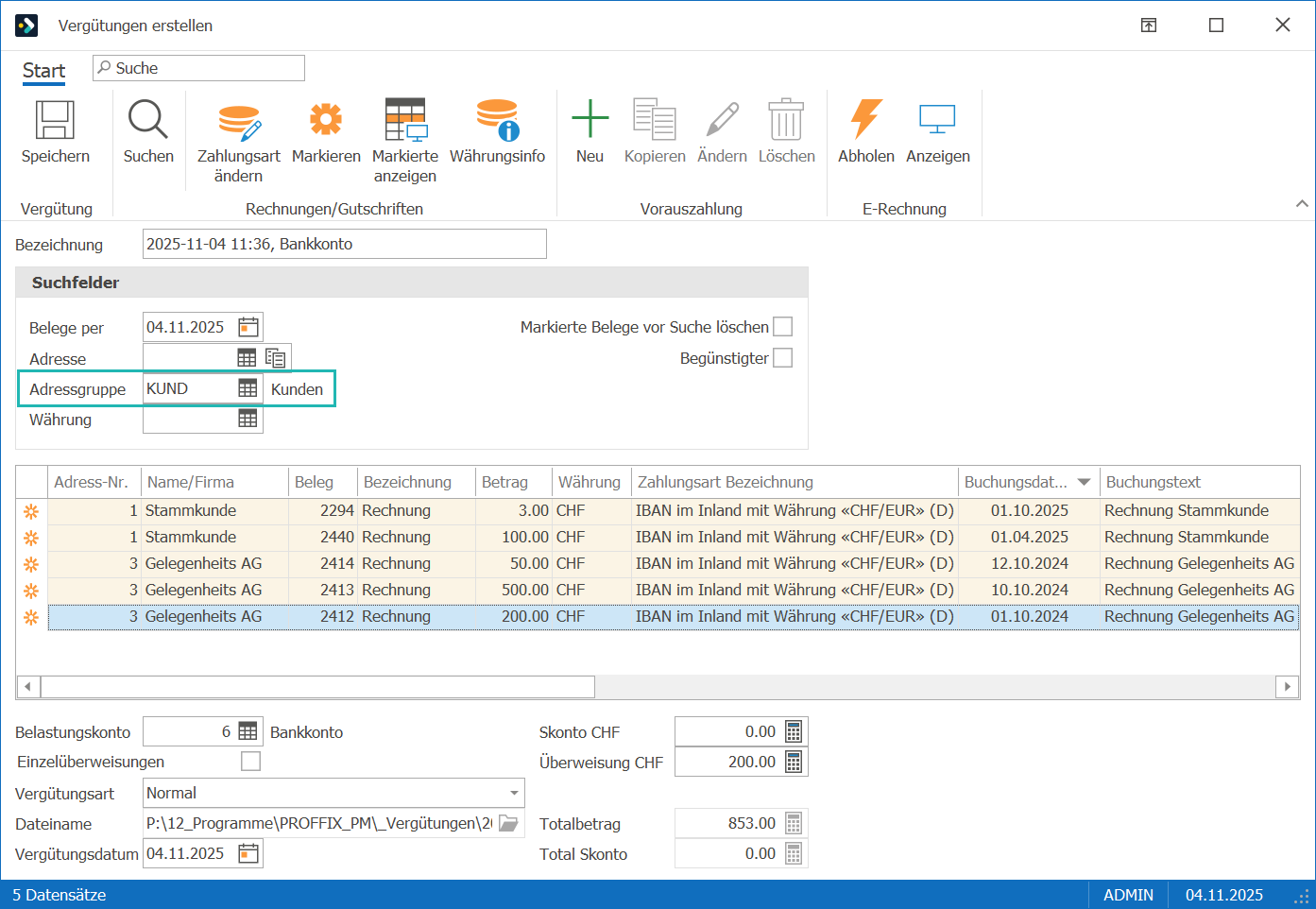Toggle mark star on row Beleg 2294
Image resolution: width=1316 pixels, height=909 pixels.
pyautogui.click(x=31, y=511)
